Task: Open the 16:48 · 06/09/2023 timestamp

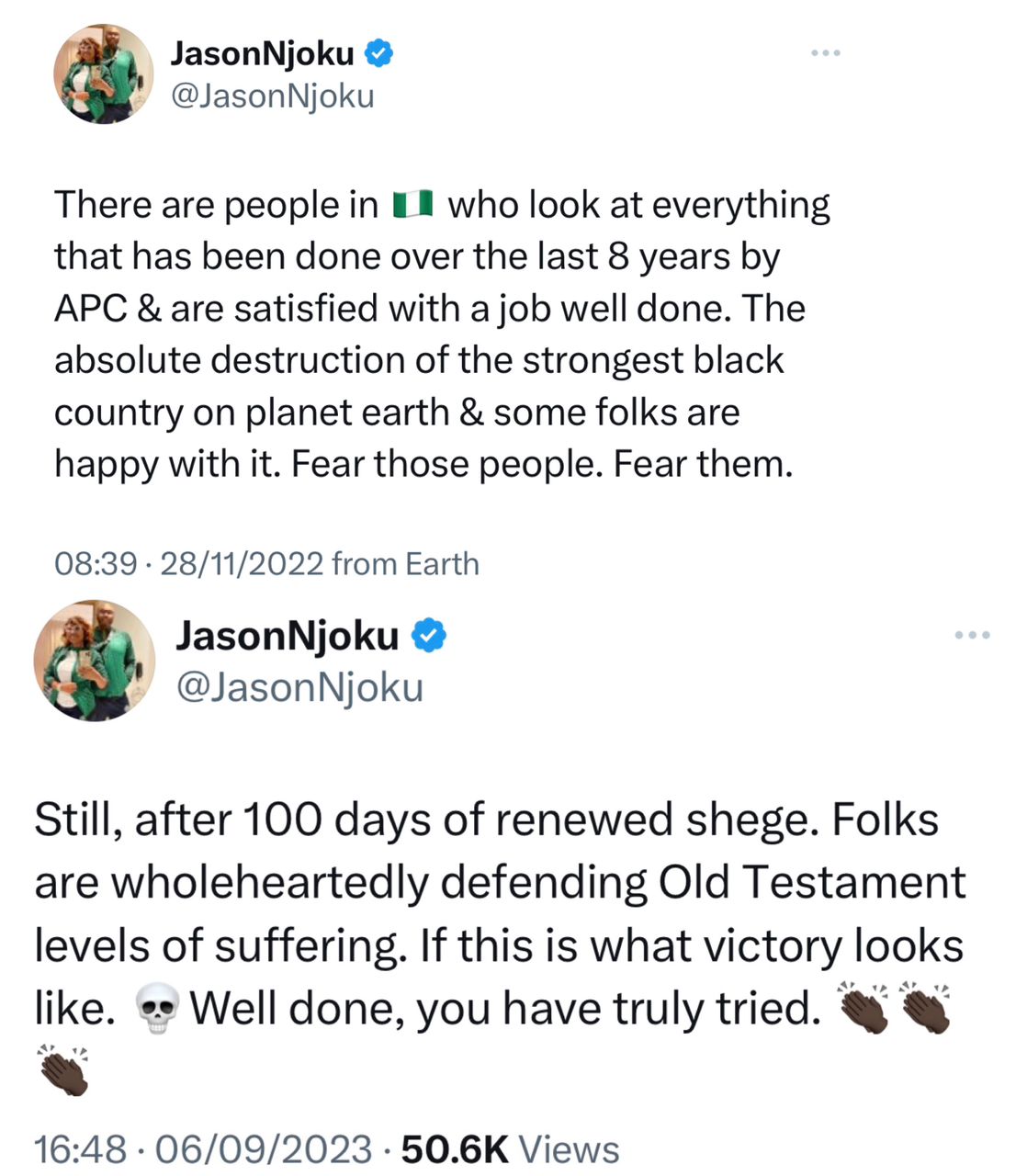Action: coord(202,1149)
